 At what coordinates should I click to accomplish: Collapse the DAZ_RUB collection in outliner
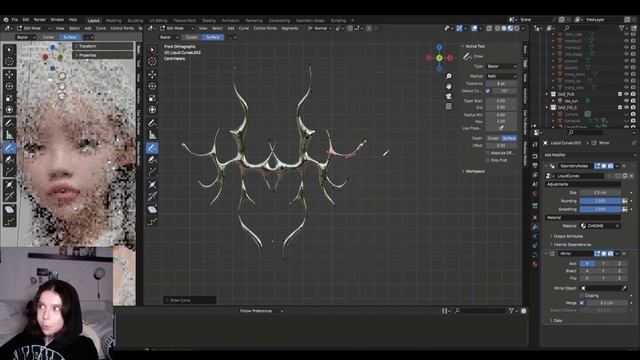[547, 94]
